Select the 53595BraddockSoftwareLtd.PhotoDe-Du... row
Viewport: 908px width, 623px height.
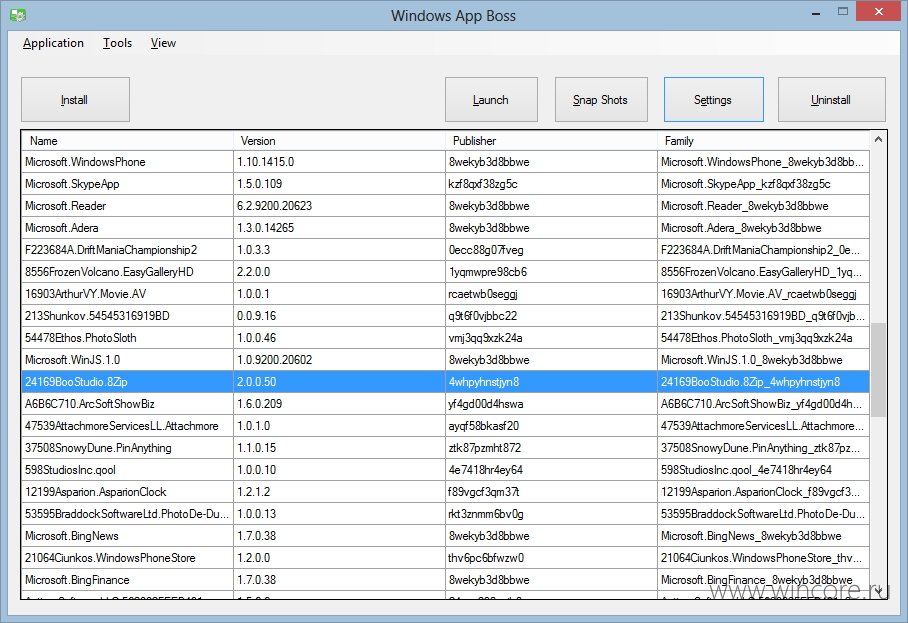coord(445,514)
